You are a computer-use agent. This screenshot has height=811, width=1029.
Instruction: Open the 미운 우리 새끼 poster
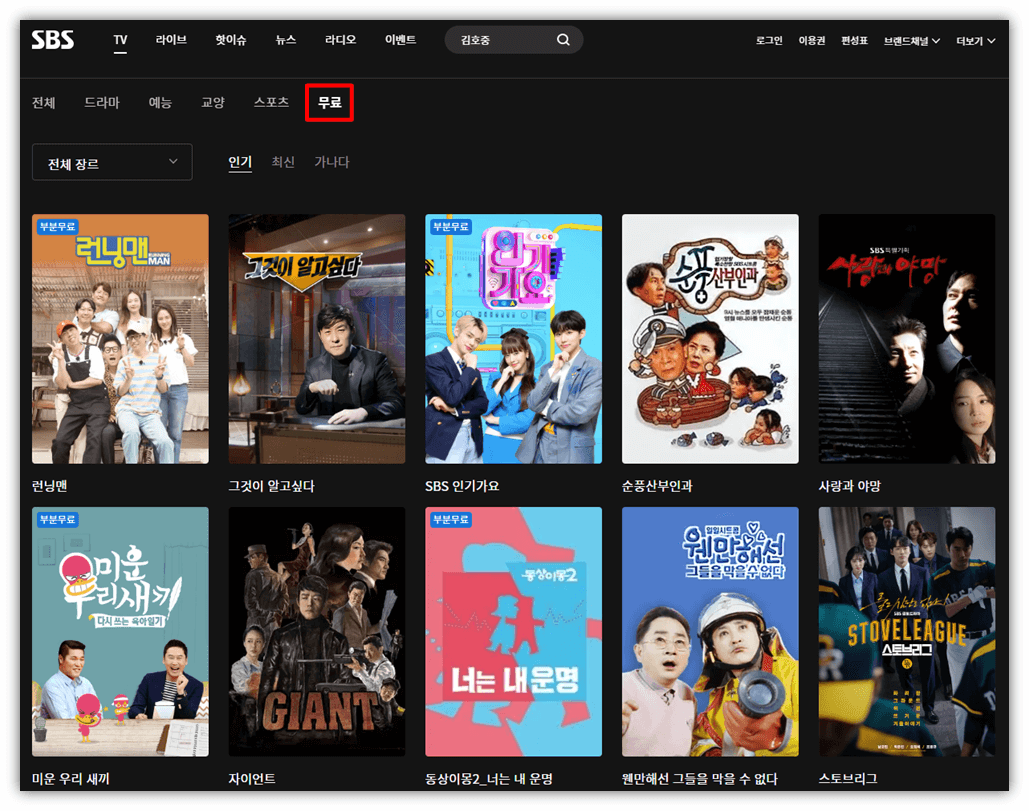(x=120, y=631)
